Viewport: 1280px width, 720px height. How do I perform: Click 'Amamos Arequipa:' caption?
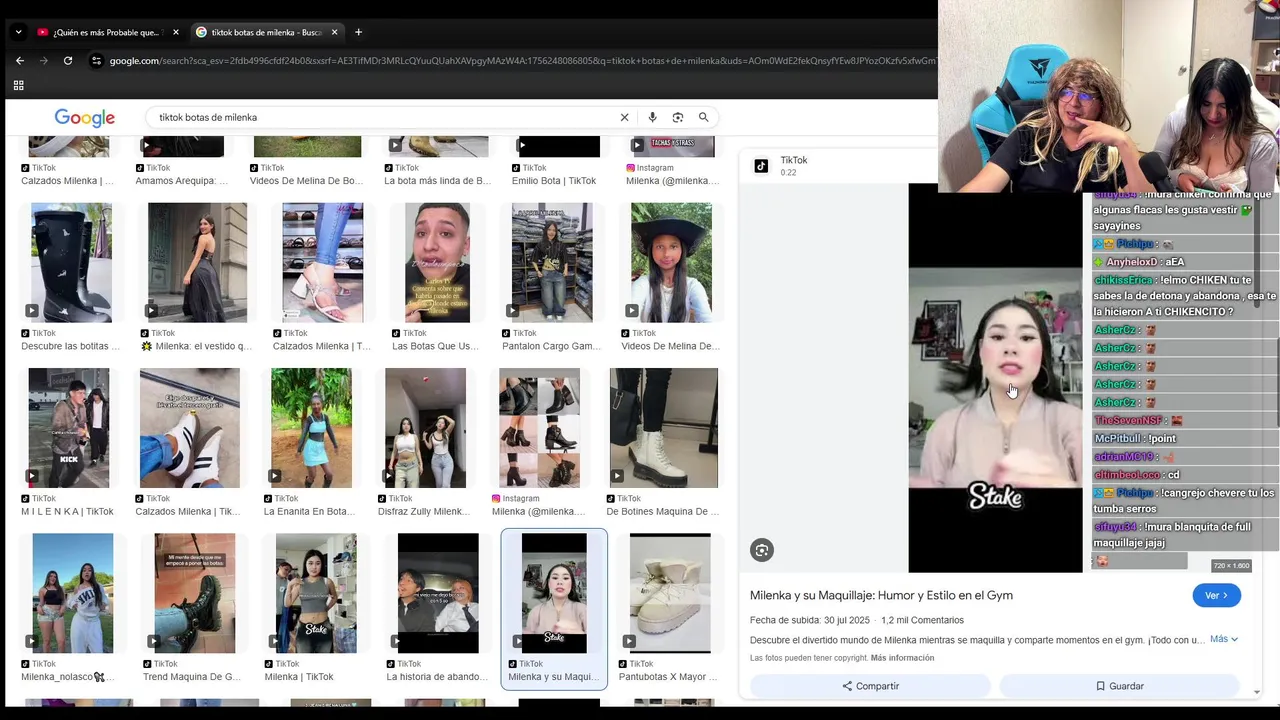coord(182,181)
